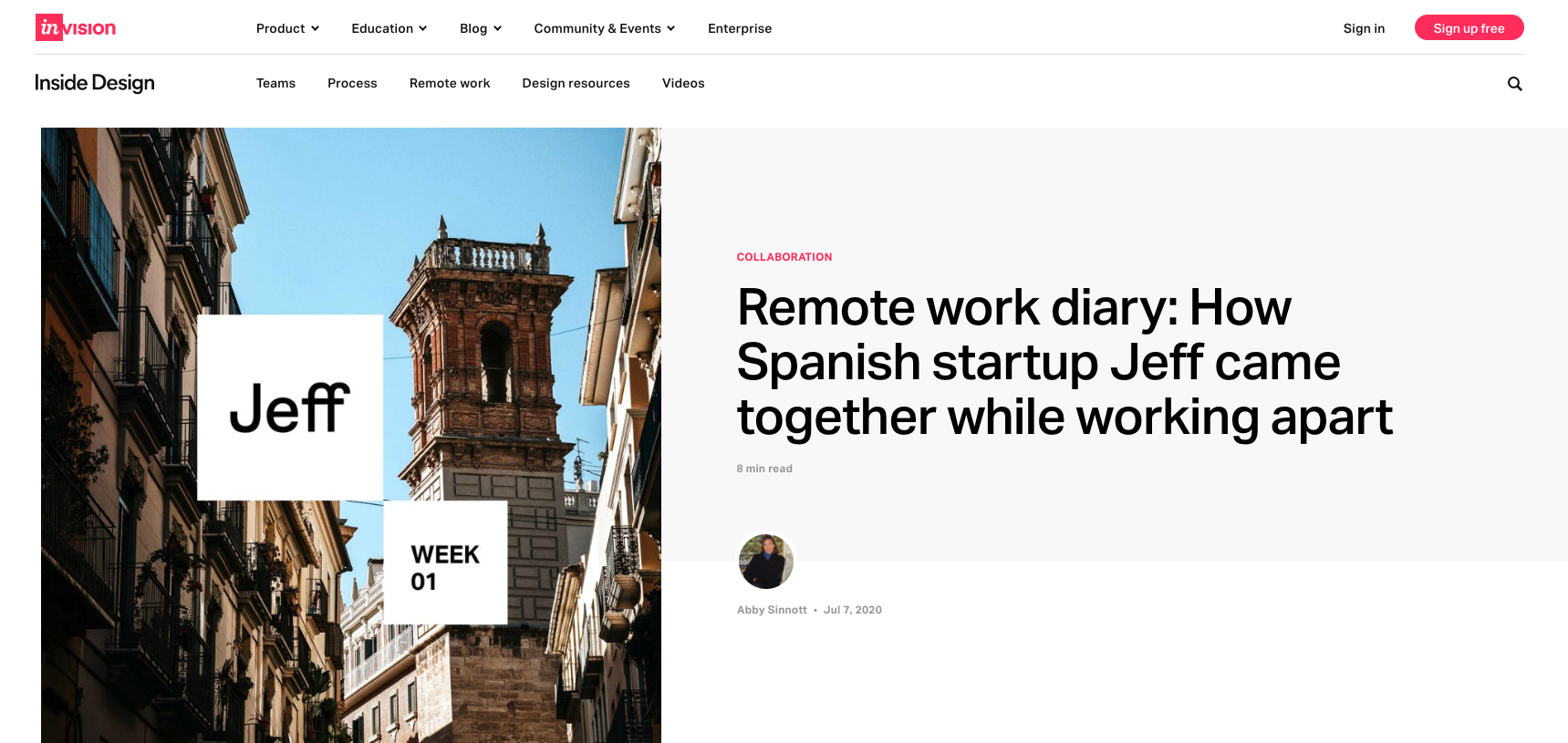Go to the Enterprise page
The image size is (1568, 743).
click(739, 28)
